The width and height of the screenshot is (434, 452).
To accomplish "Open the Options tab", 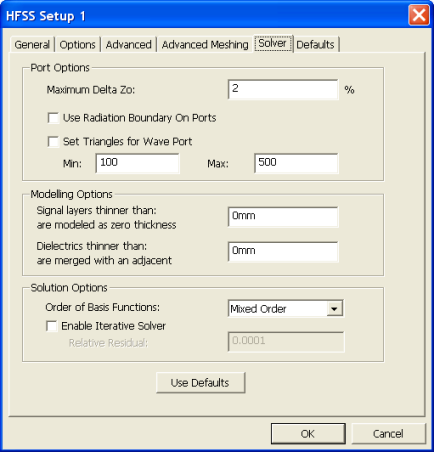I will coord(77,44).
